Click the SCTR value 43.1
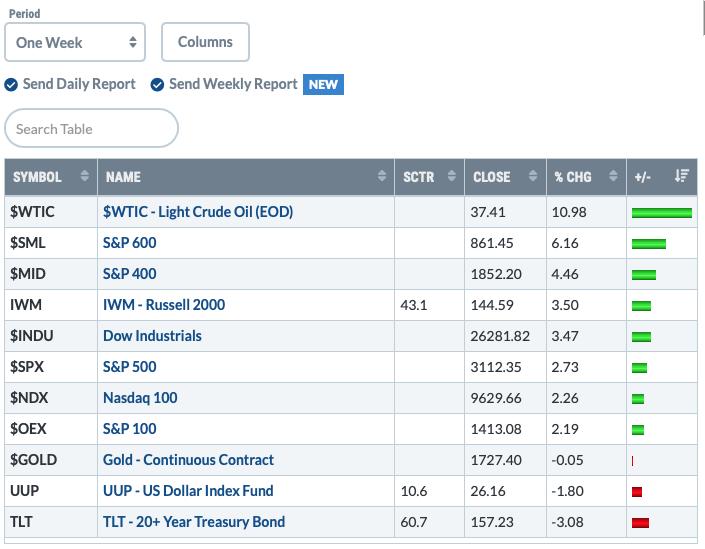705x549 pixels. tap(414, 305)
